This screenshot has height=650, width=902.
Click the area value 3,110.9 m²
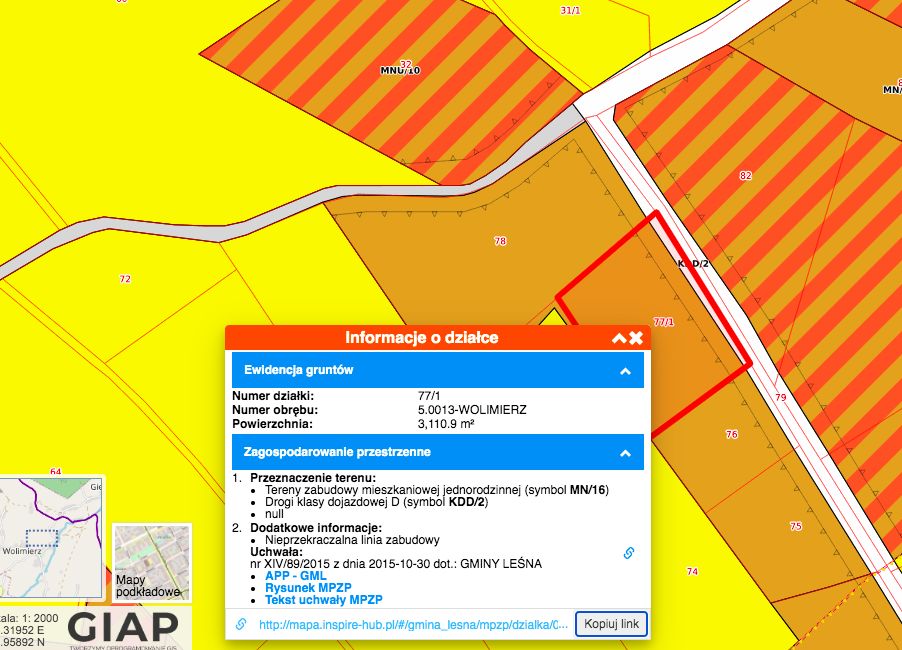446,424
